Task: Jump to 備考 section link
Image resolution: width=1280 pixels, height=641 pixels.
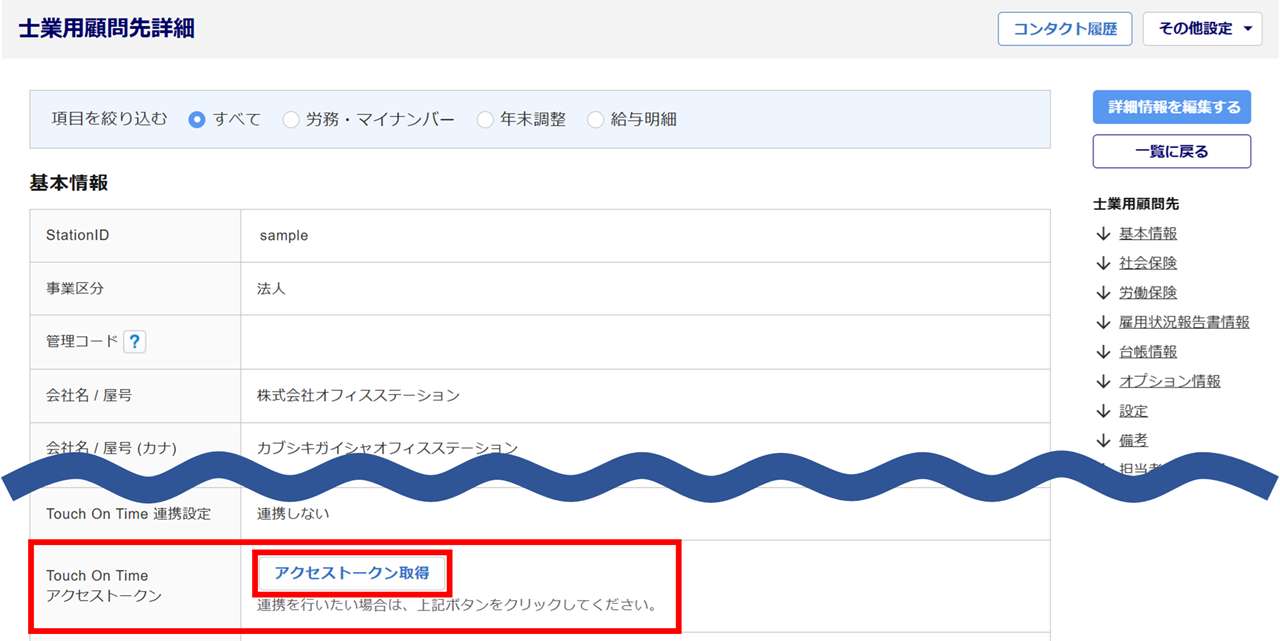Action: tap(1133, 440)
